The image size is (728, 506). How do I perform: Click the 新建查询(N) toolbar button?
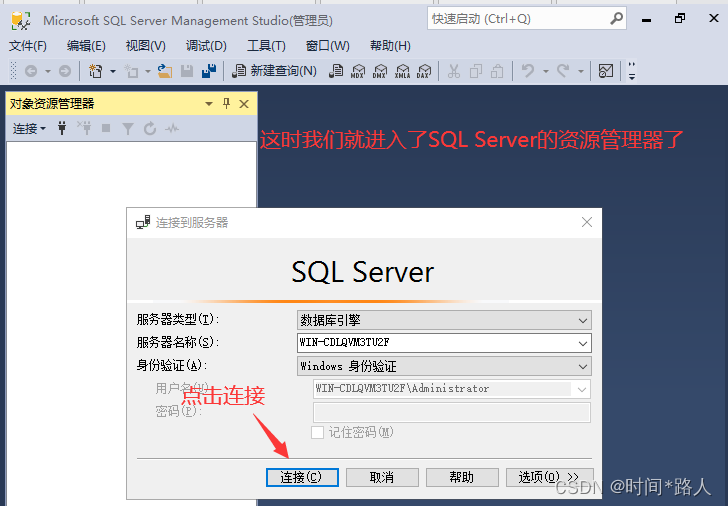pos(274,71)
